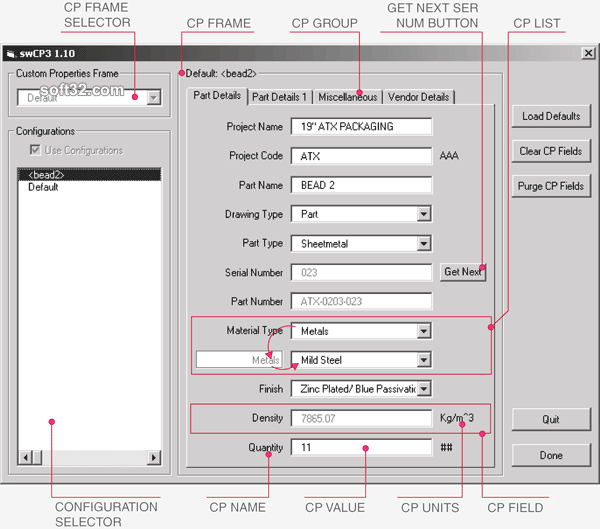
Task: Click the swCP3 title bar app icon
Action: [x=11, y=53]
